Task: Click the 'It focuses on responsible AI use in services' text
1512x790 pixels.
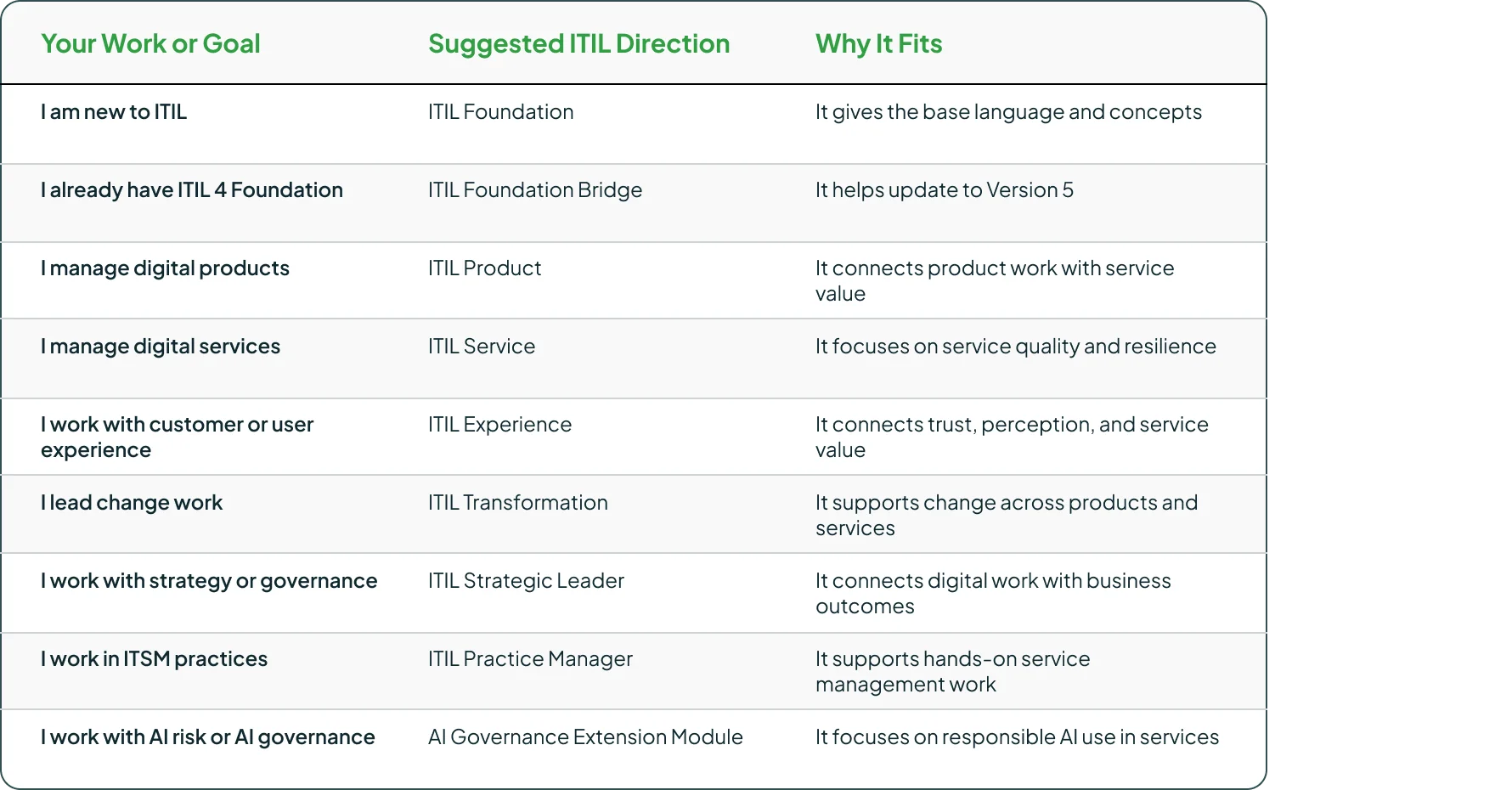Action: pyautogui.click(x=1017, y=736)
